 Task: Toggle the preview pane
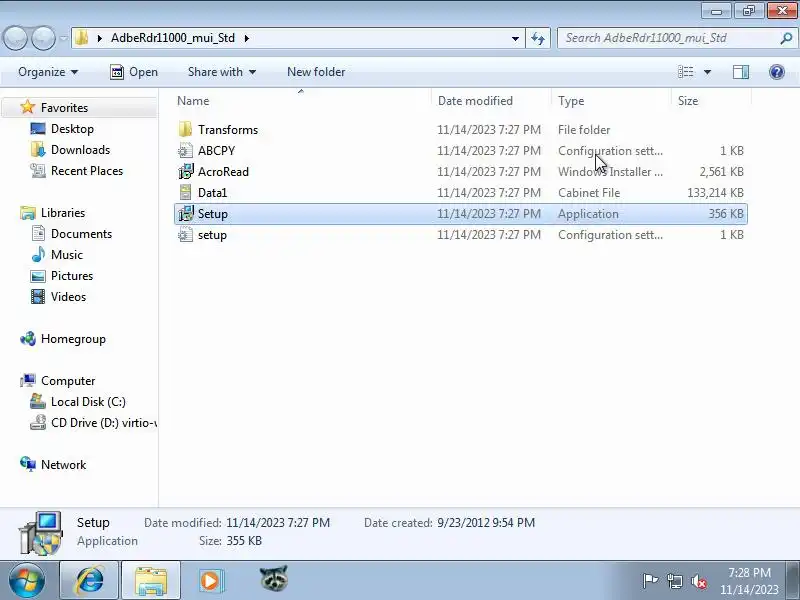[741, 72]
